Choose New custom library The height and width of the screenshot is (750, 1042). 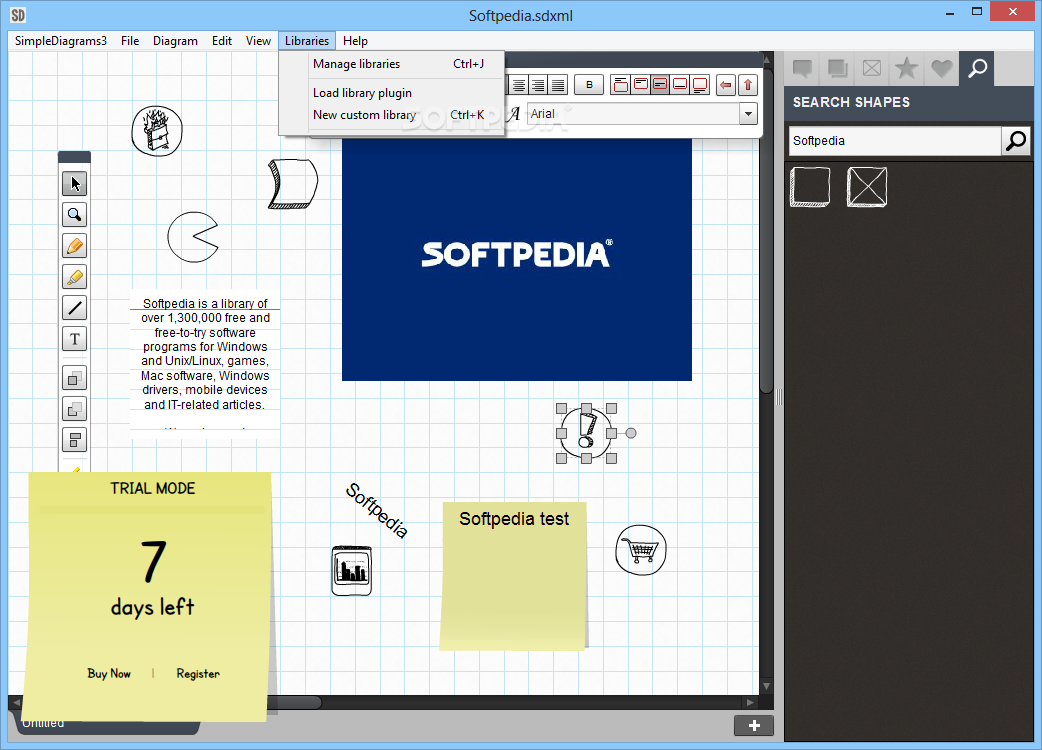[392, 115]
